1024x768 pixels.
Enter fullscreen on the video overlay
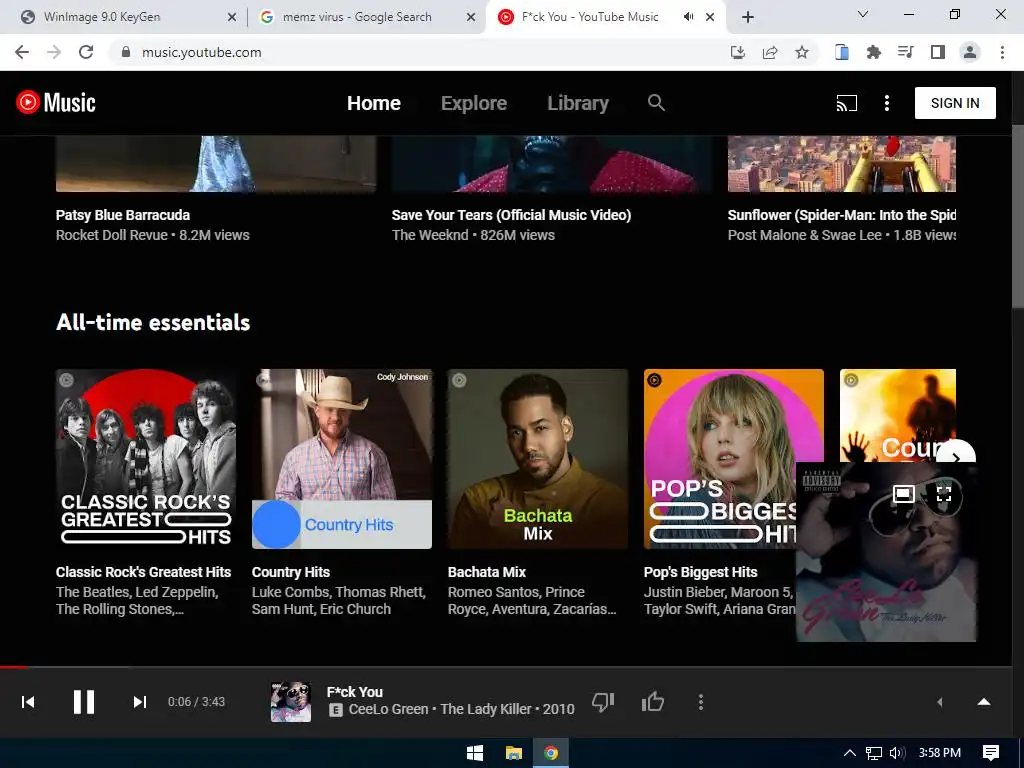[944, 494]
